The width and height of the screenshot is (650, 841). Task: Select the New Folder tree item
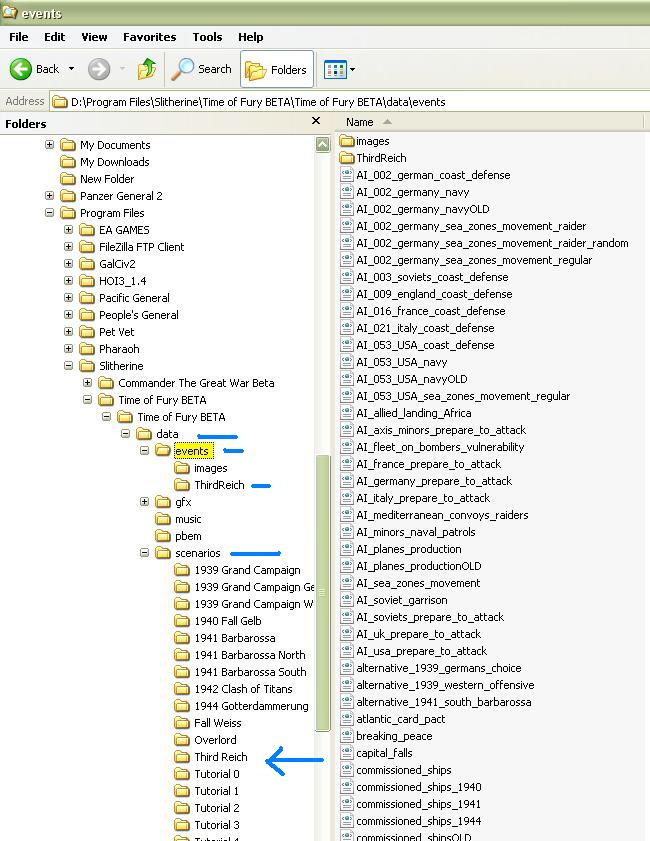[107, 179]
